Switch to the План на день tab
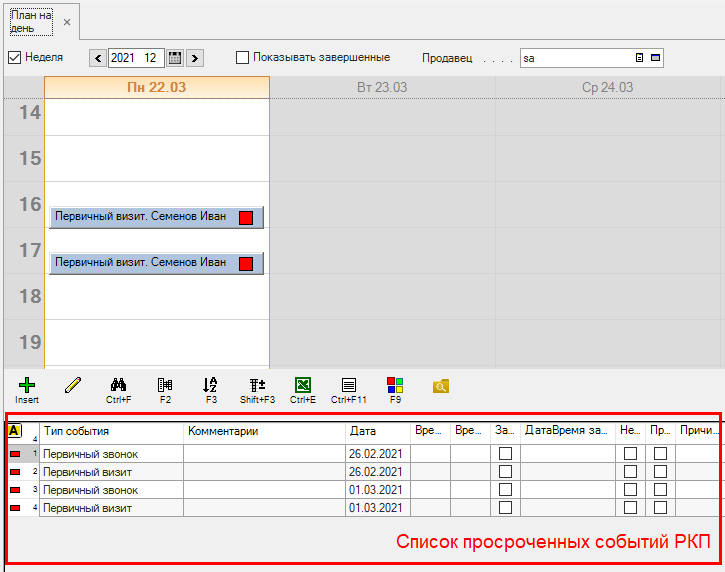The height and width of the screenshot is (572, 725). pos(32,21)
